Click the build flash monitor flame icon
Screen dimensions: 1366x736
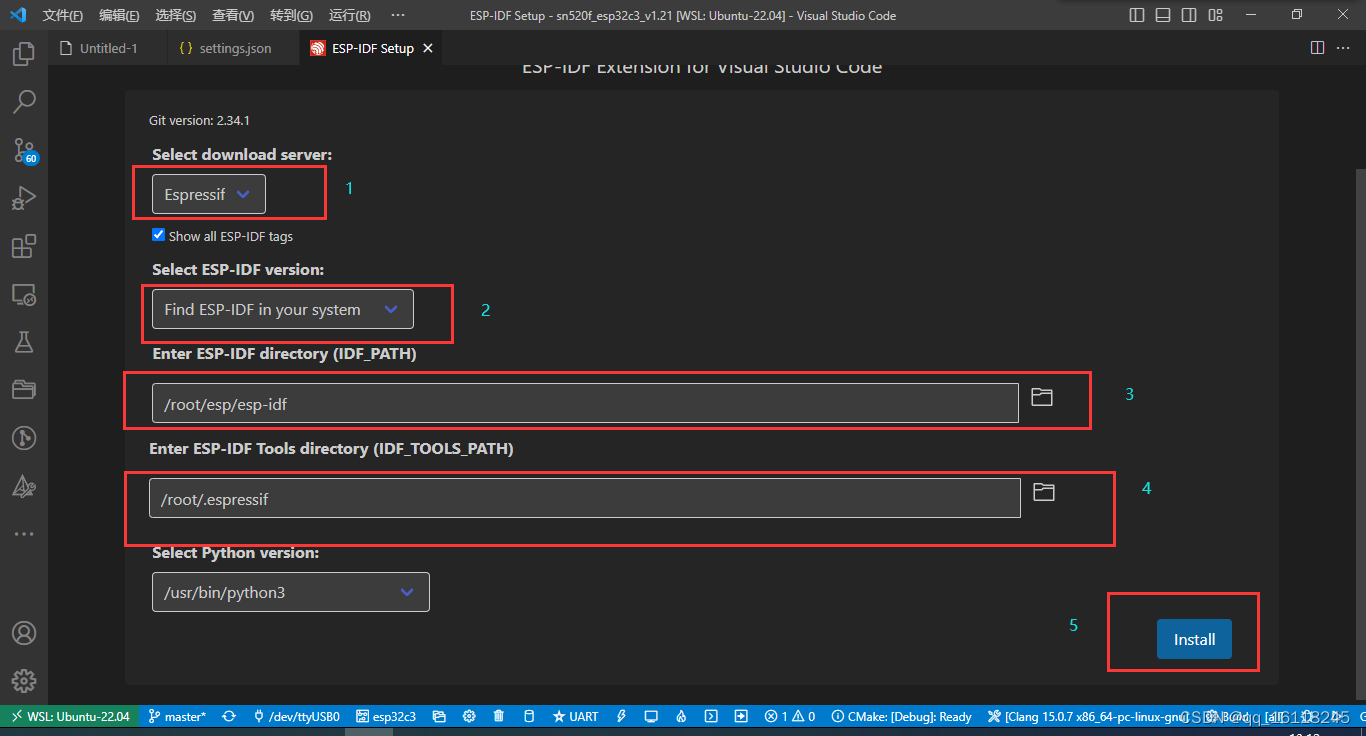coord(681,716)
